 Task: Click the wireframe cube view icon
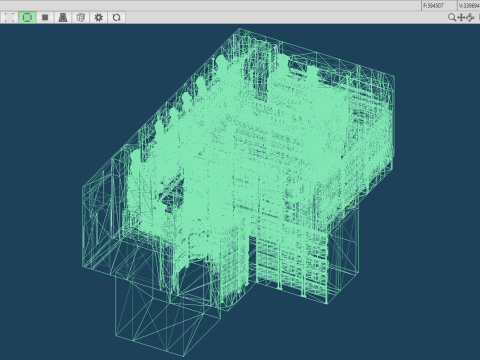[x=81, y=17]
